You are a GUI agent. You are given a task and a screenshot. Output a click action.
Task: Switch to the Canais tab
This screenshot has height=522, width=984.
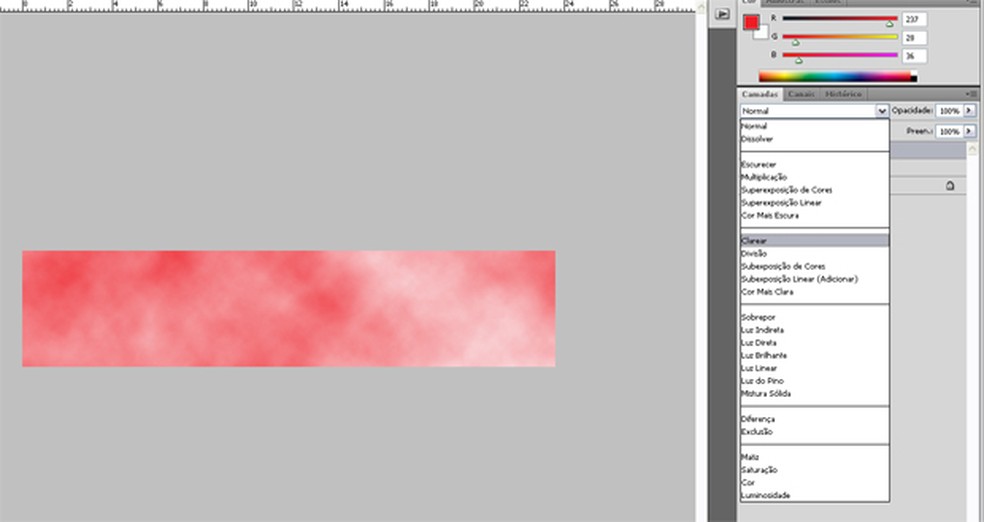click(801, 94)
